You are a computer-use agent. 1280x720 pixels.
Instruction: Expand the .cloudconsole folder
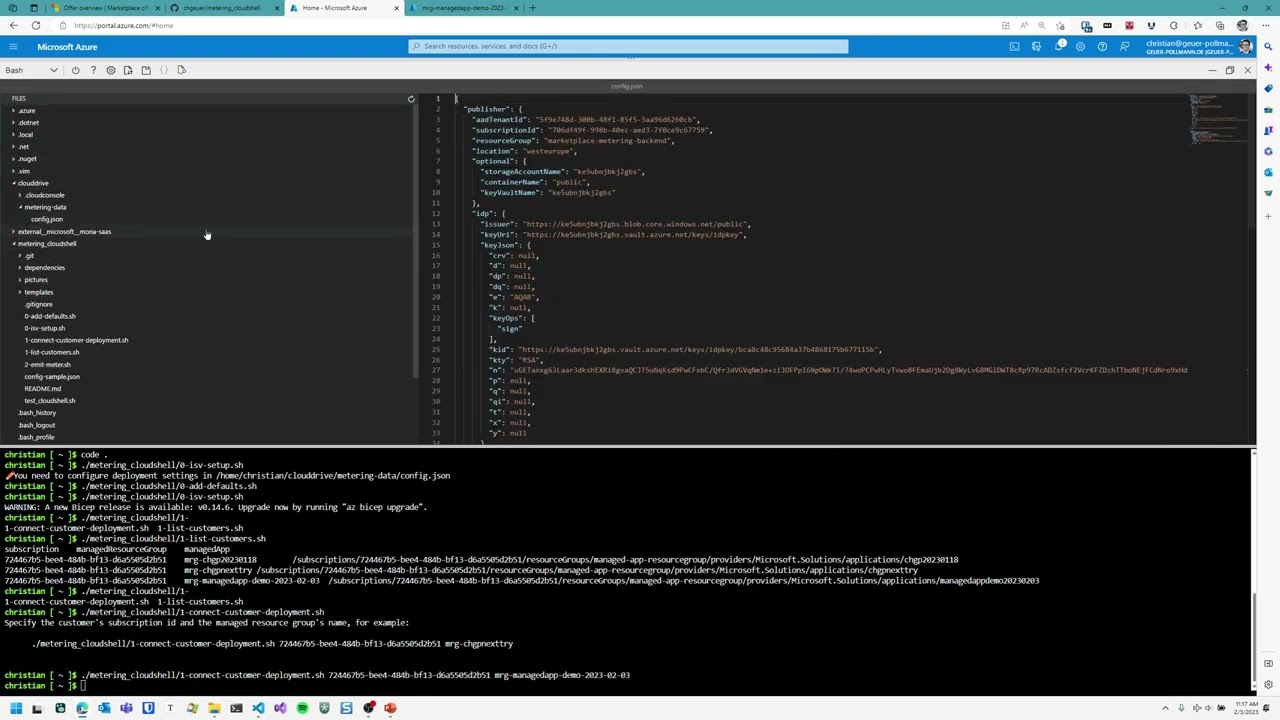pyautogui.click(x=43, y=195)
